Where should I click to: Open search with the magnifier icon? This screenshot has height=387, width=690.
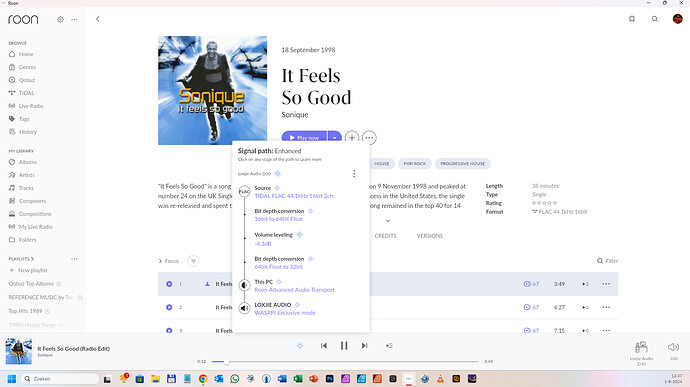point(655,19)
